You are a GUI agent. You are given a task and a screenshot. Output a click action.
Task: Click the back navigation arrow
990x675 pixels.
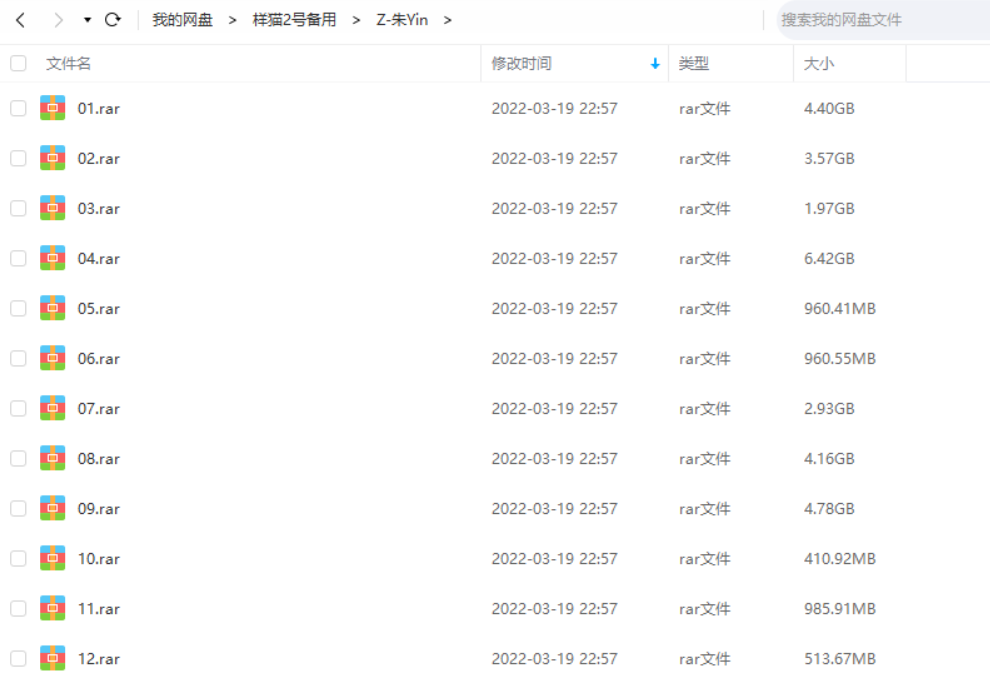pyautogui.click(x=20, y=20)
